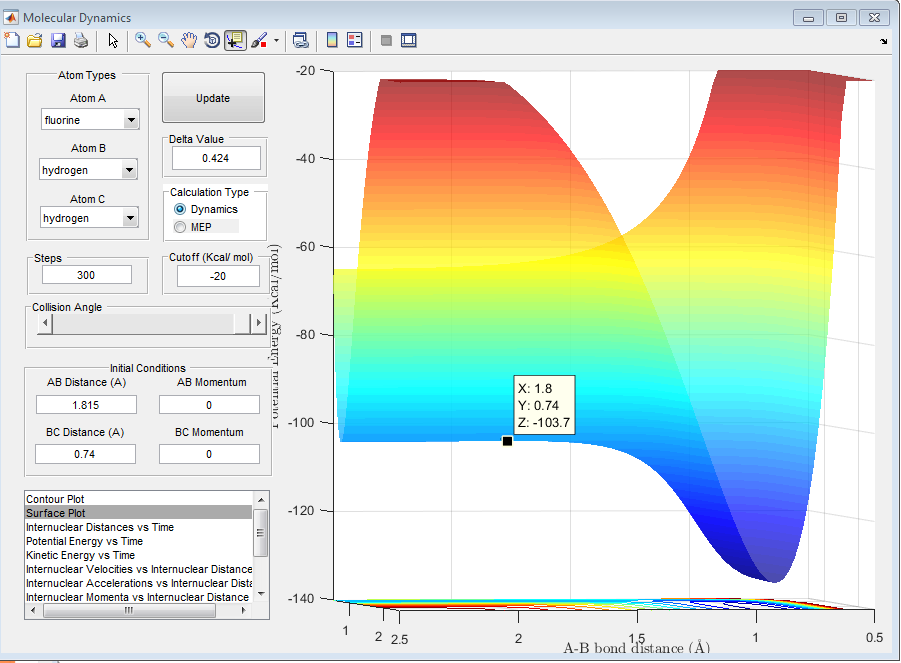Activate the Rotate 3D tool
This screenshot has width=901, height=663.
point(212,40)
